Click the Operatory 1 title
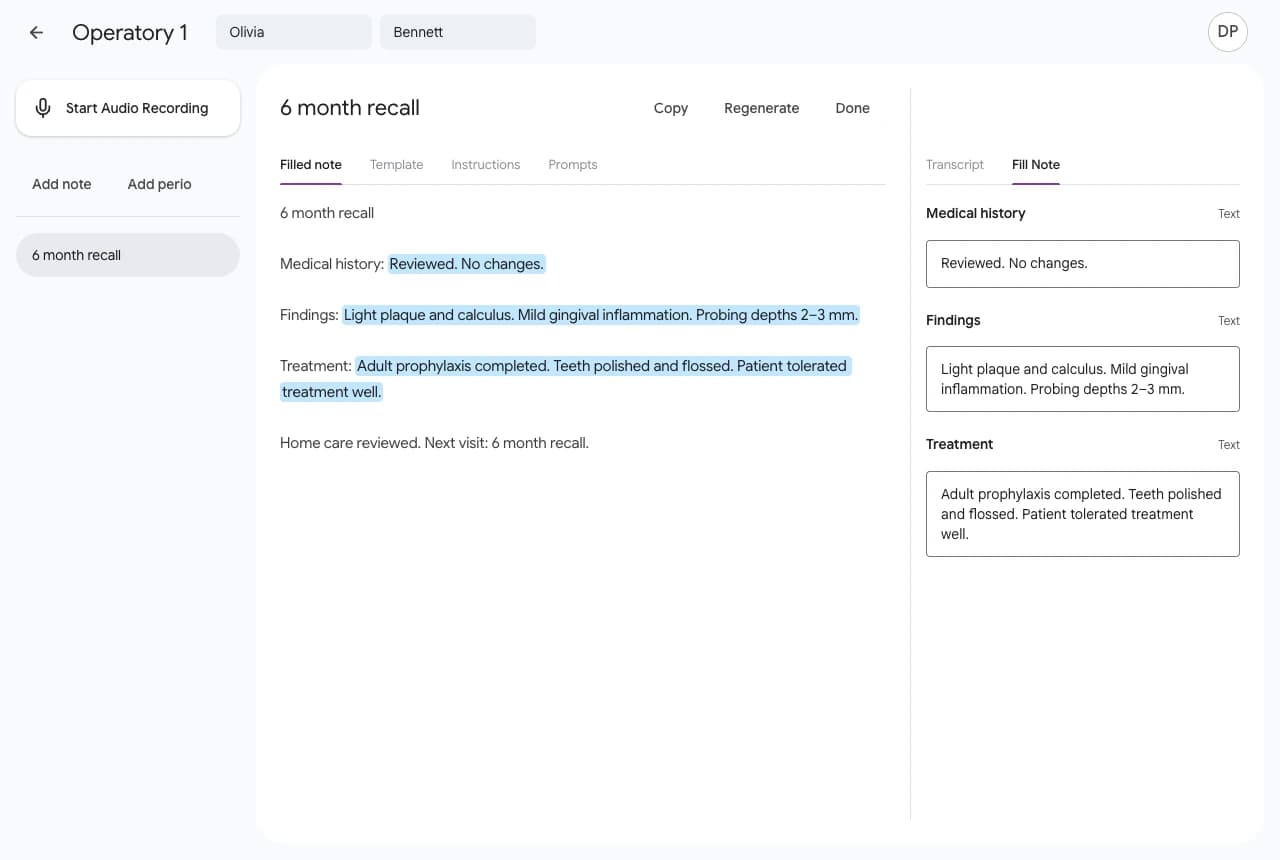 click(x=130, y=32)
